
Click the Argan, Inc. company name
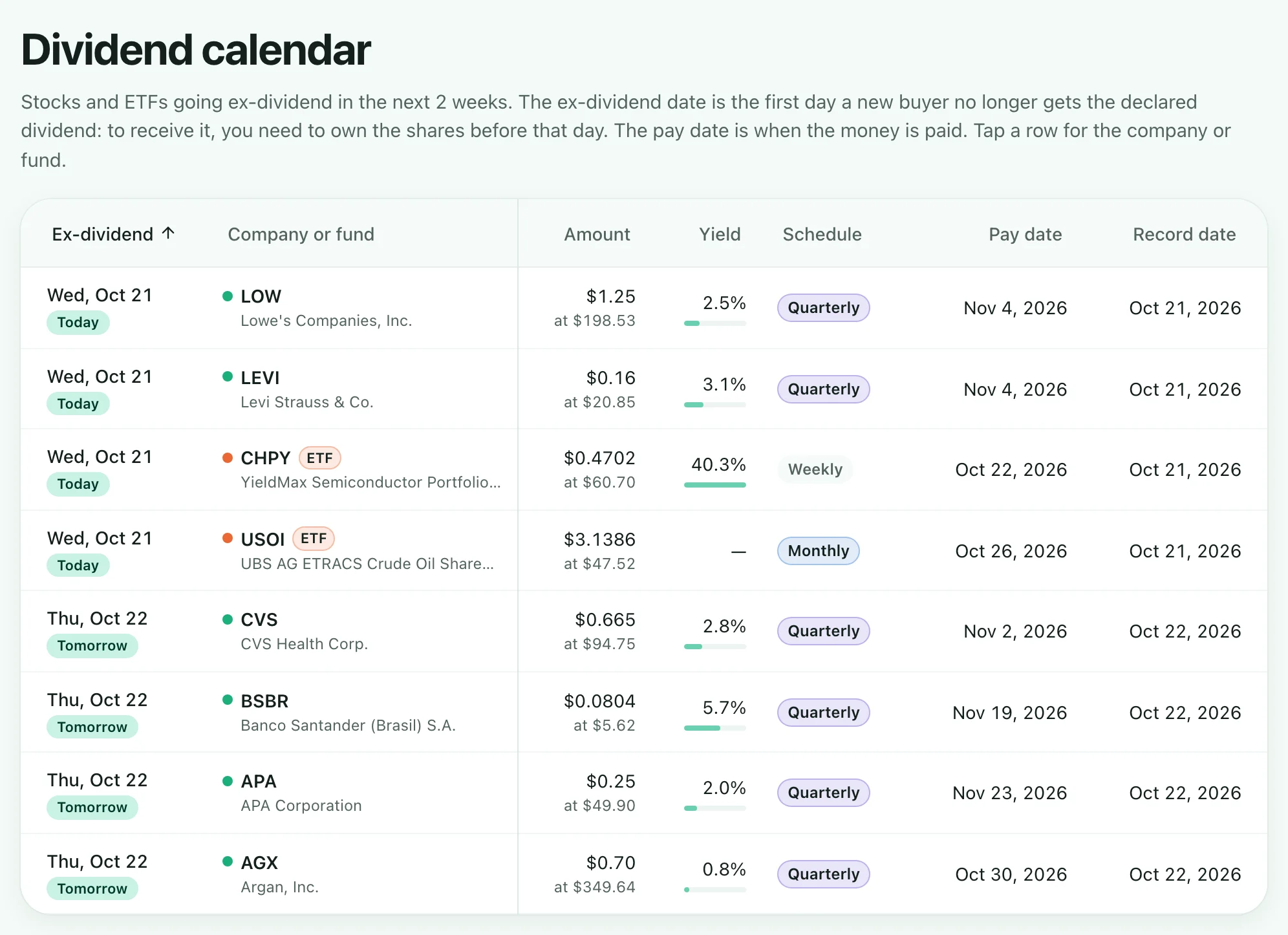[x=279, y=887]
